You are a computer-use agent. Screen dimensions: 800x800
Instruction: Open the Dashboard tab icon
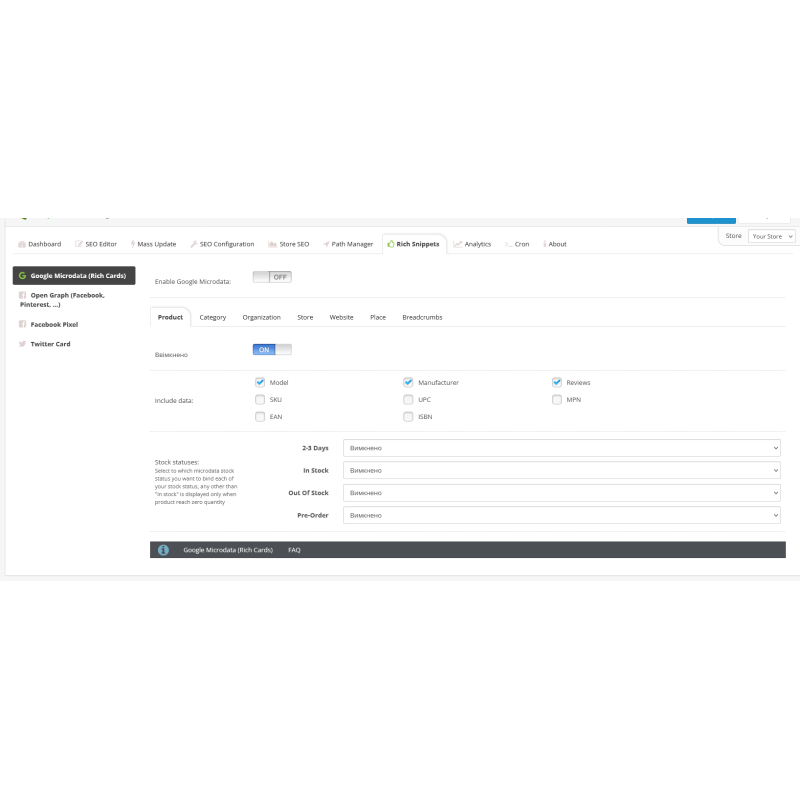23,243
